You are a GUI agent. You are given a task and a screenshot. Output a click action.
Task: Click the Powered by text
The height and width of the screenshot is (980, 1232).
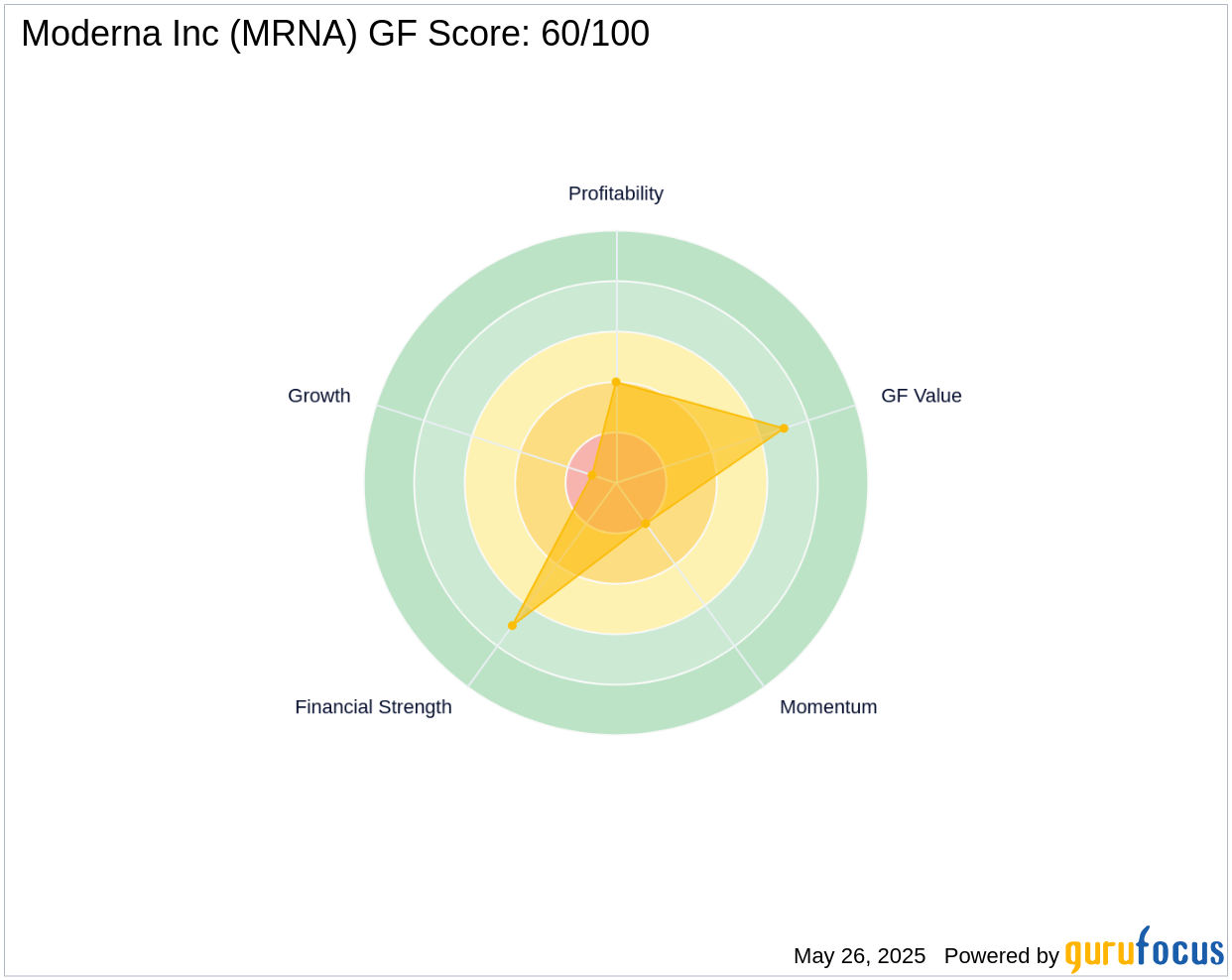tap(1002, 956)
